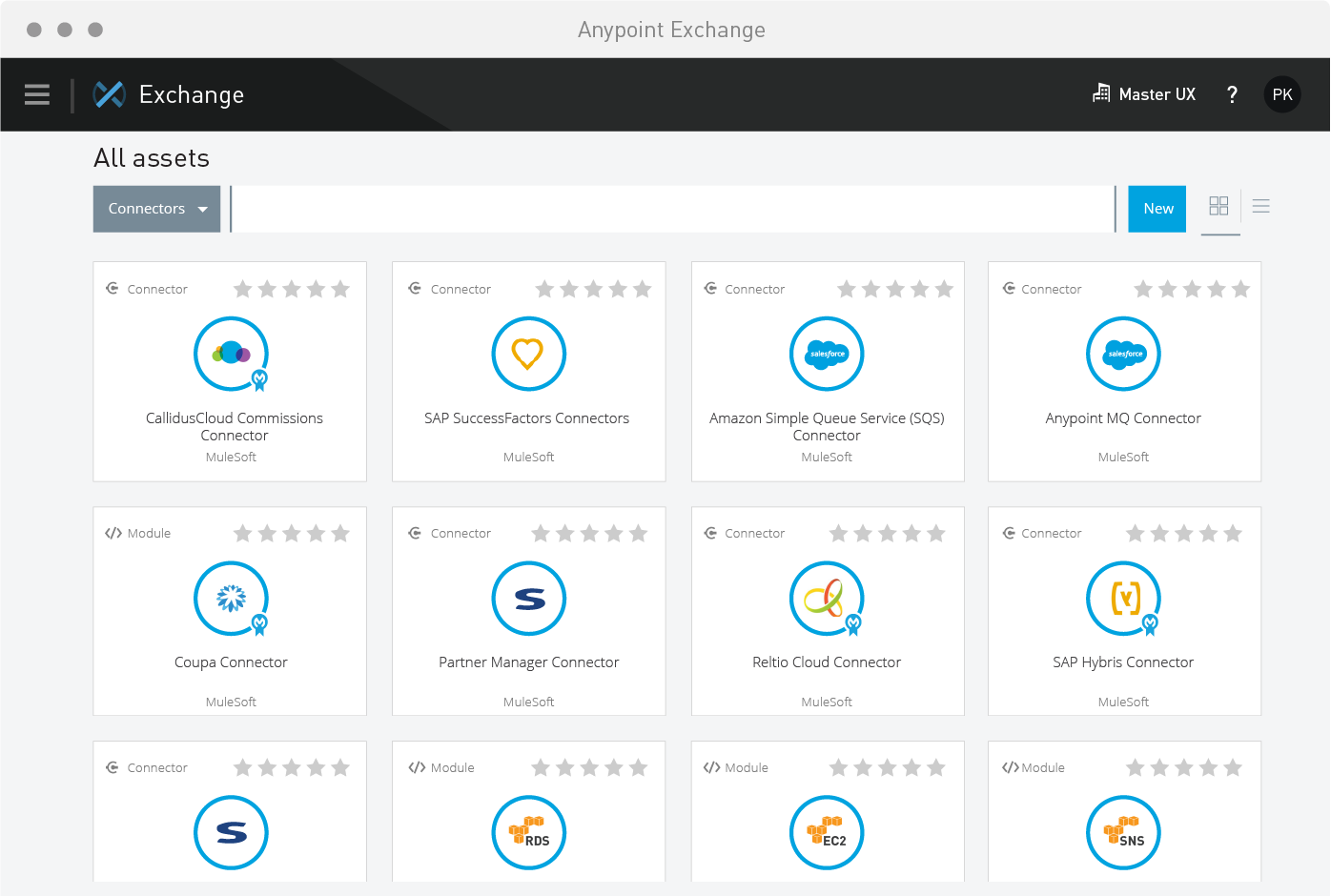Switch to list view layout
This screenshot has height=896, width=1331.
tap(1261, 205)
